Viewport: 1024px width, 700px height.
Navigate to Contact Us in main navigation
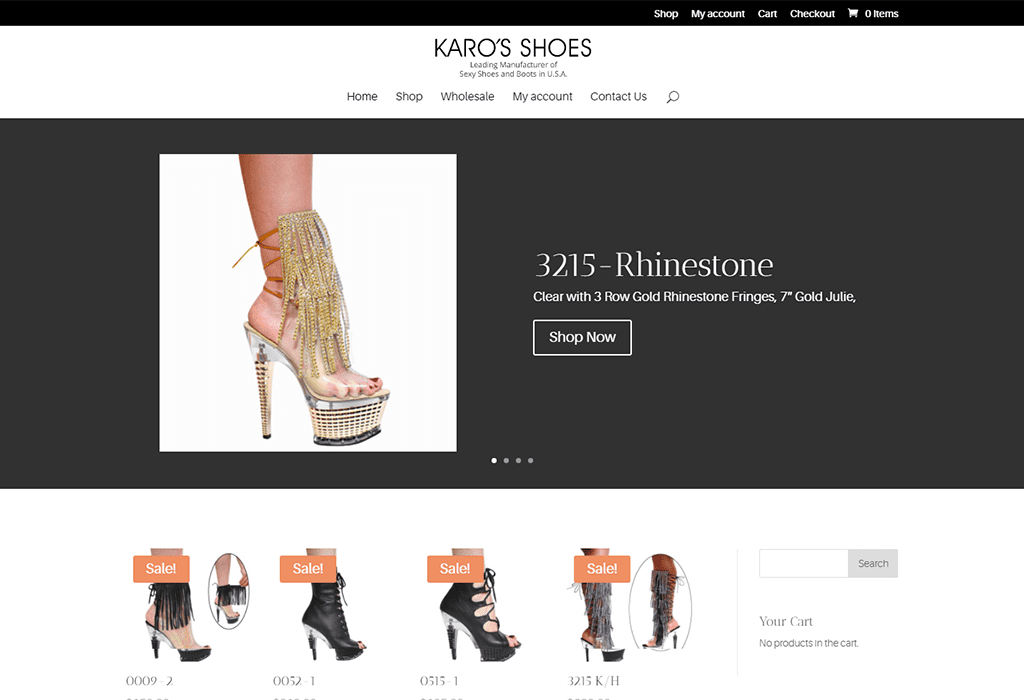[x=618, y=96]
